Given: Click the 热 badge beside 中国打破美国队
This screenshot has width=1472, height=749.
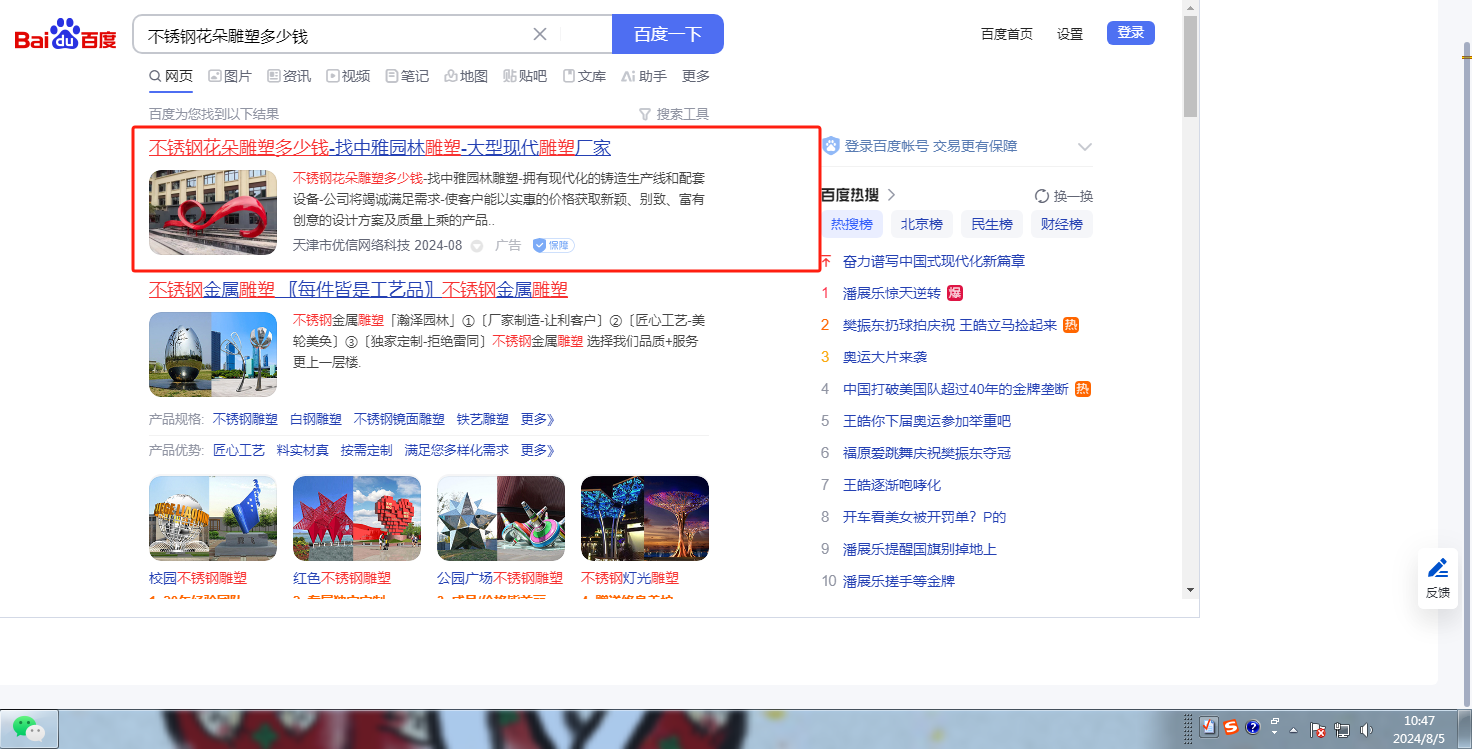Looking at the screenshot, I should click(1083, 389).
